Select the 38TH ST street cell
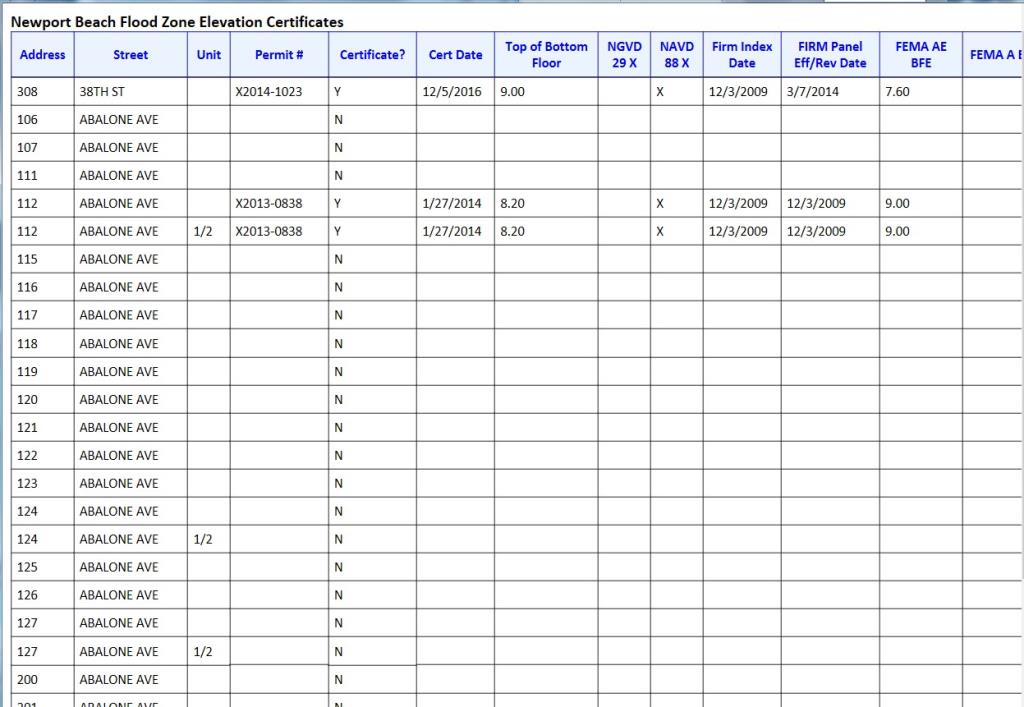 click(x=101, y=92)
